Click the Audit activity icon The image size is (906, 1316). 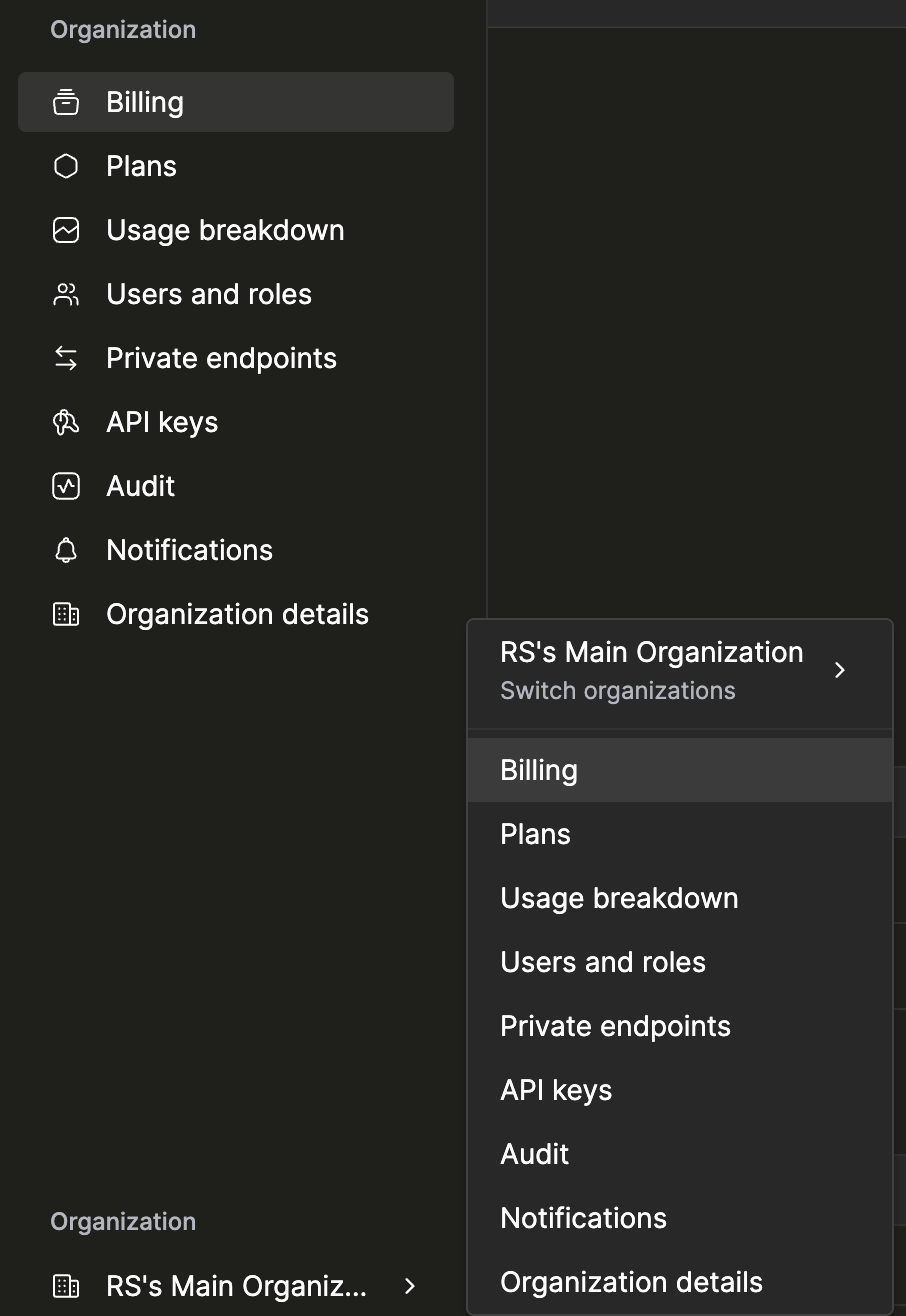coord(65,485)
